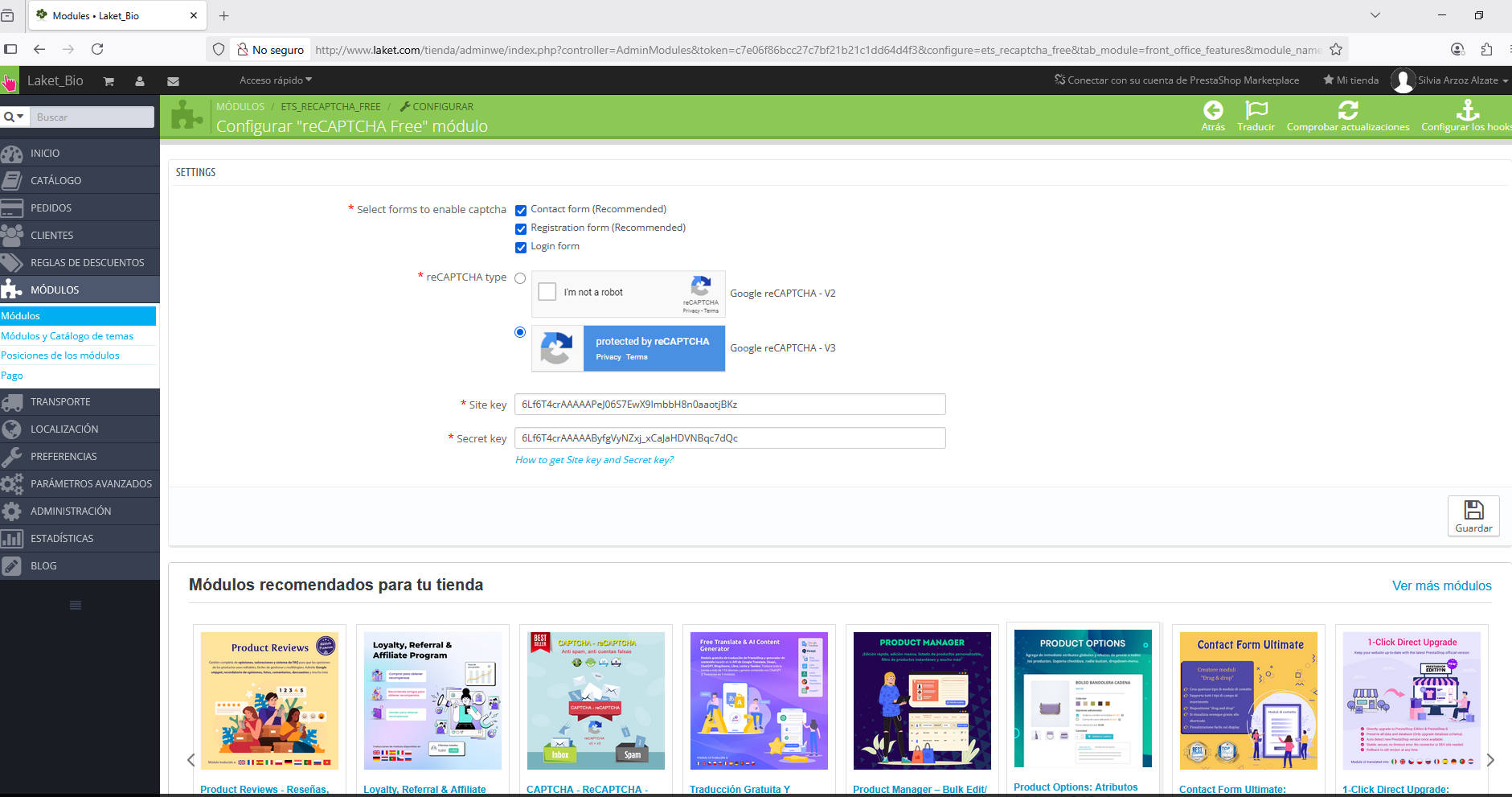The width and height of the screenshot is (1512, 797).
Task: Open REGLAS DE DESCUENTOS in sidebar
Action: [x=80, y=262]
